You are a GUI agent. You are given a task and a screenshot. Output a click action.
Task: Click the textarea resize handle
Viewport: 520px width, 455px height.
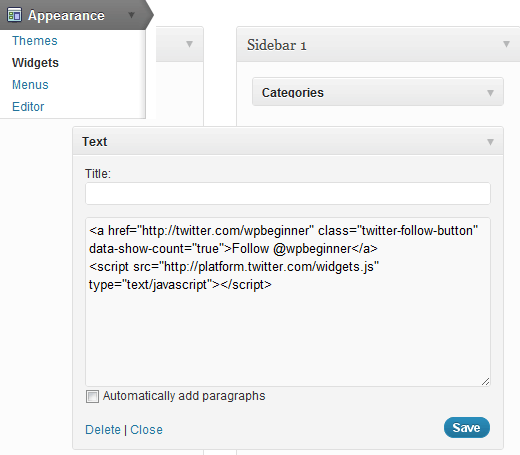tap(485, 382)
